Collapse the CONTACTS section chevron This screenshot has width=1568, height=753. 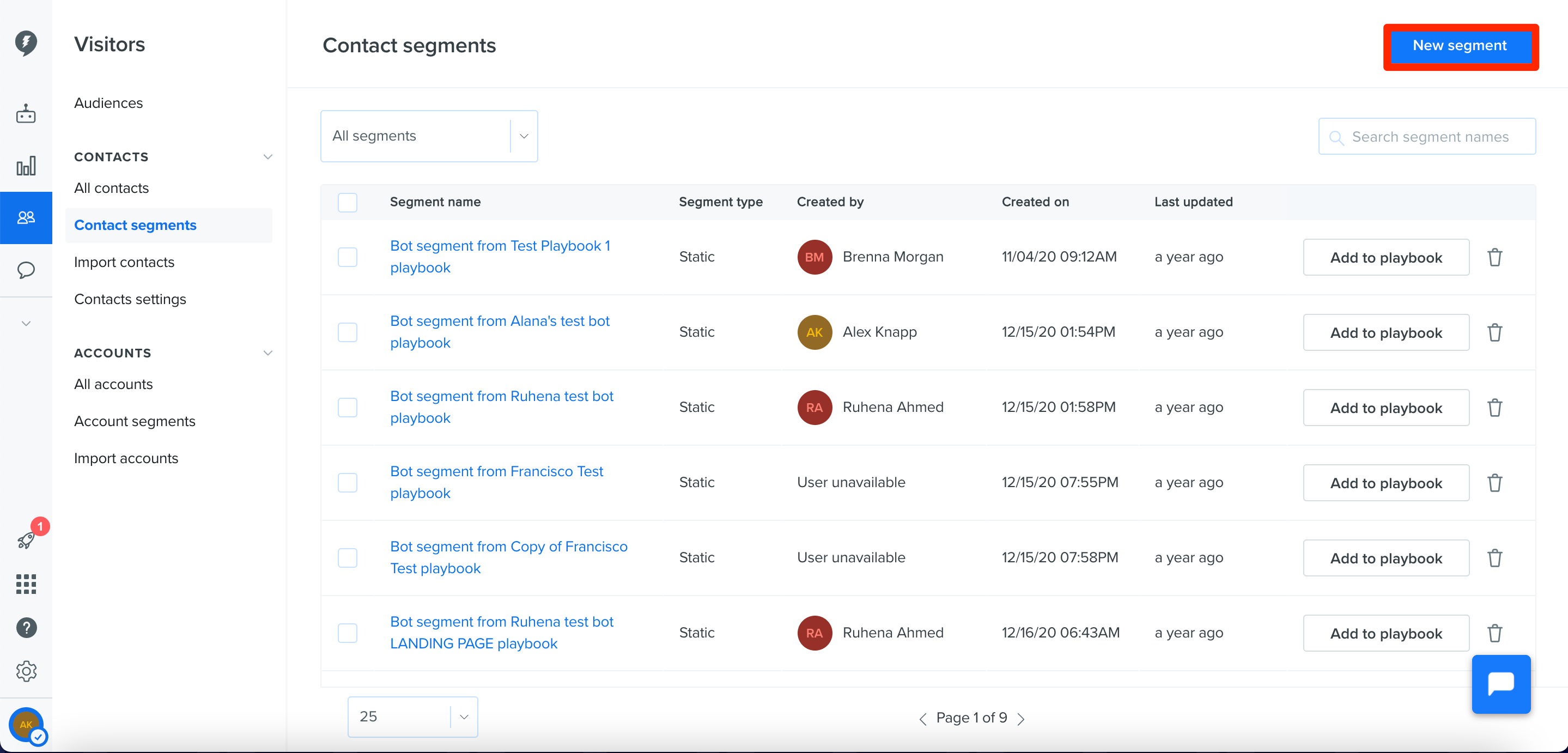267,156
